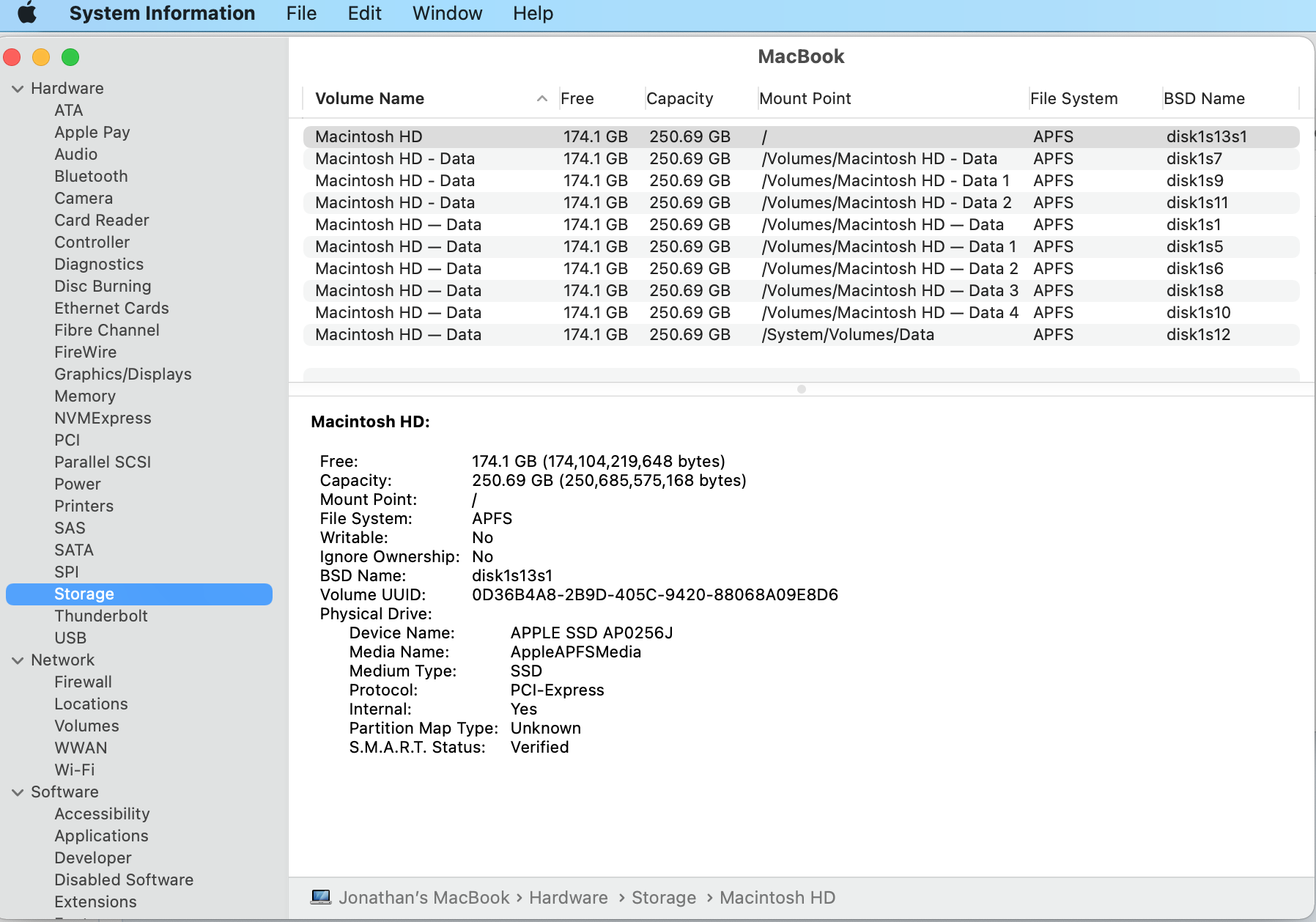Select Thunderbolt in the sidebar
The height and width of the screenshot is (922, 1316).
pos(101,616)
